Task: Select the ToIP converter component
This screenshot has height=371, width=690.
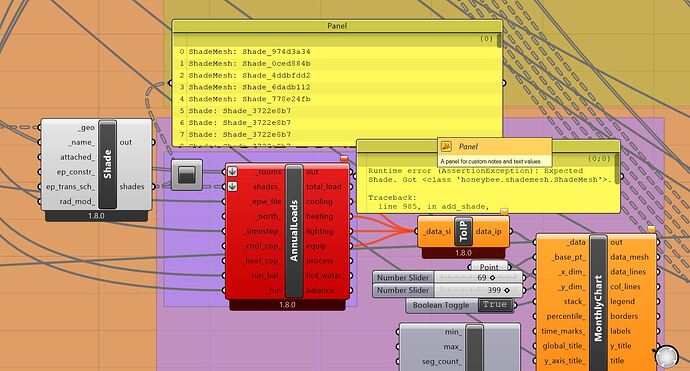Action: (x=463, y=231)
